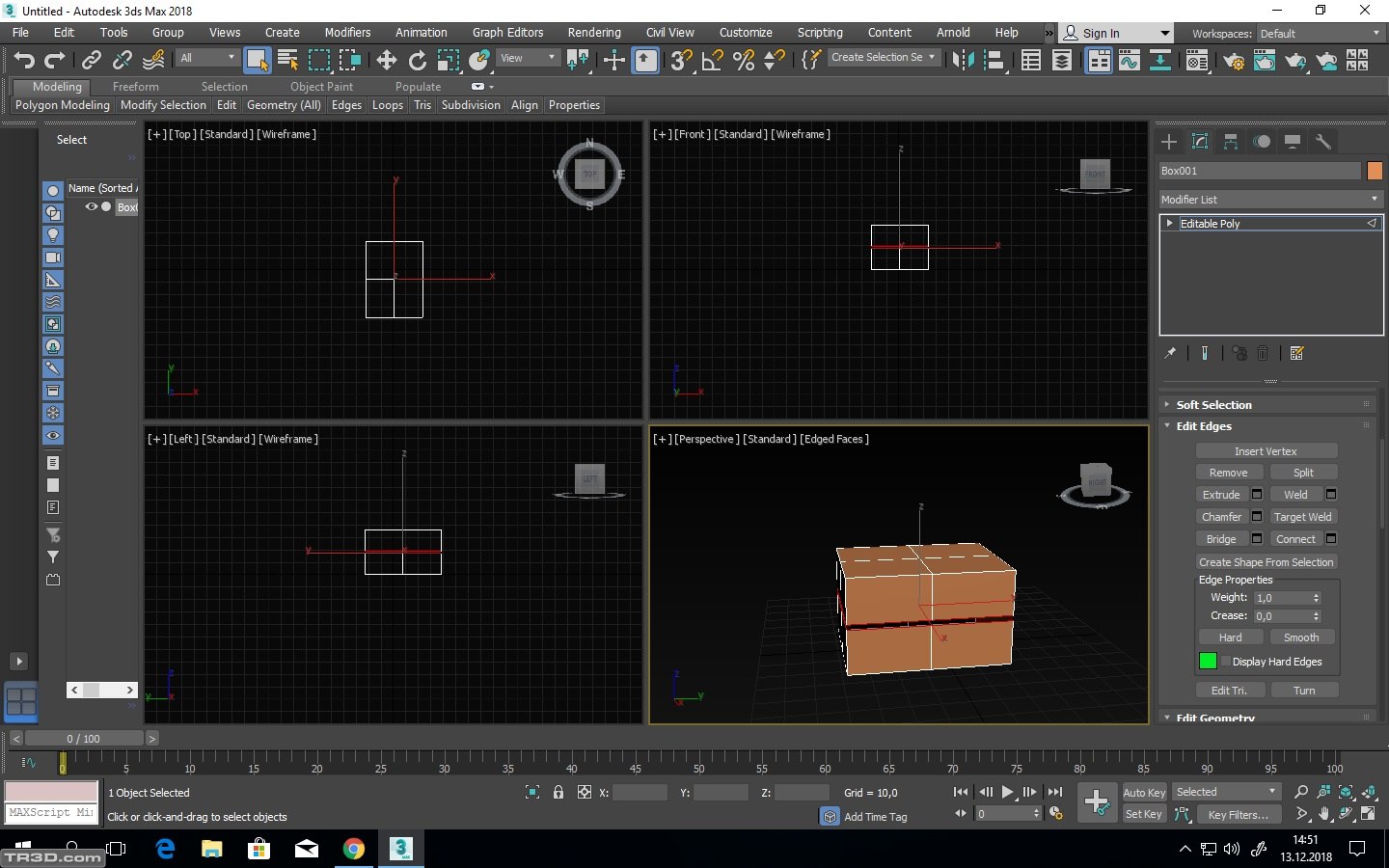Screen dimensions: 1389x868
Task: Toggle Display Hard Edges checkbox
Action: (1226, 662)
